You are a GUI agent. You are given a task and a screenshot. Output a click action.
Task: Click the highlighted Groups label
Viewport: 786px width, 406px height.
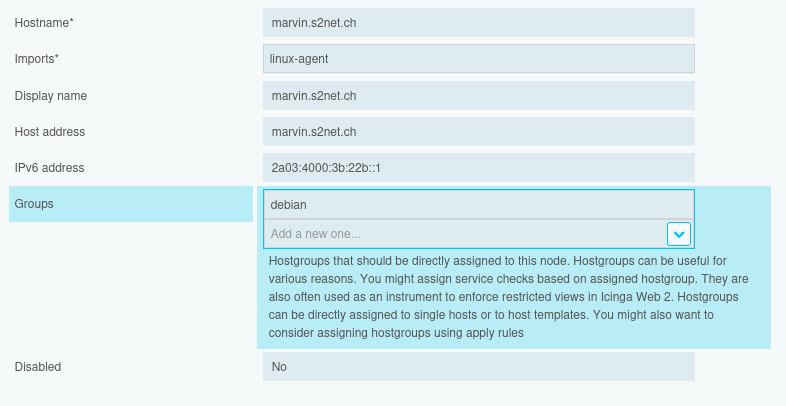tap(34, 204)
